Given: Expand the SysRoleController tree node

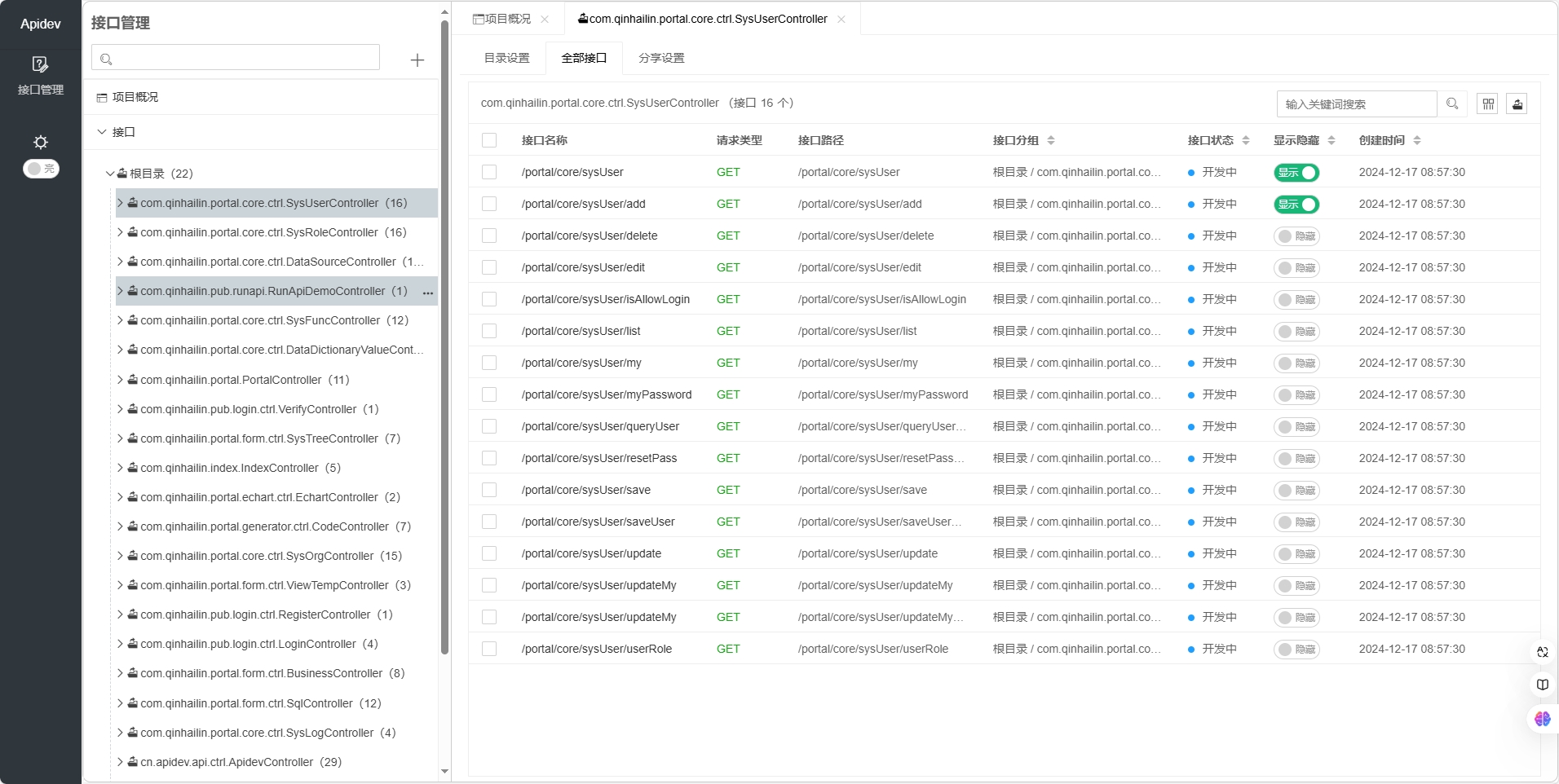Looking at the screenshot, I should coord(119,232).
